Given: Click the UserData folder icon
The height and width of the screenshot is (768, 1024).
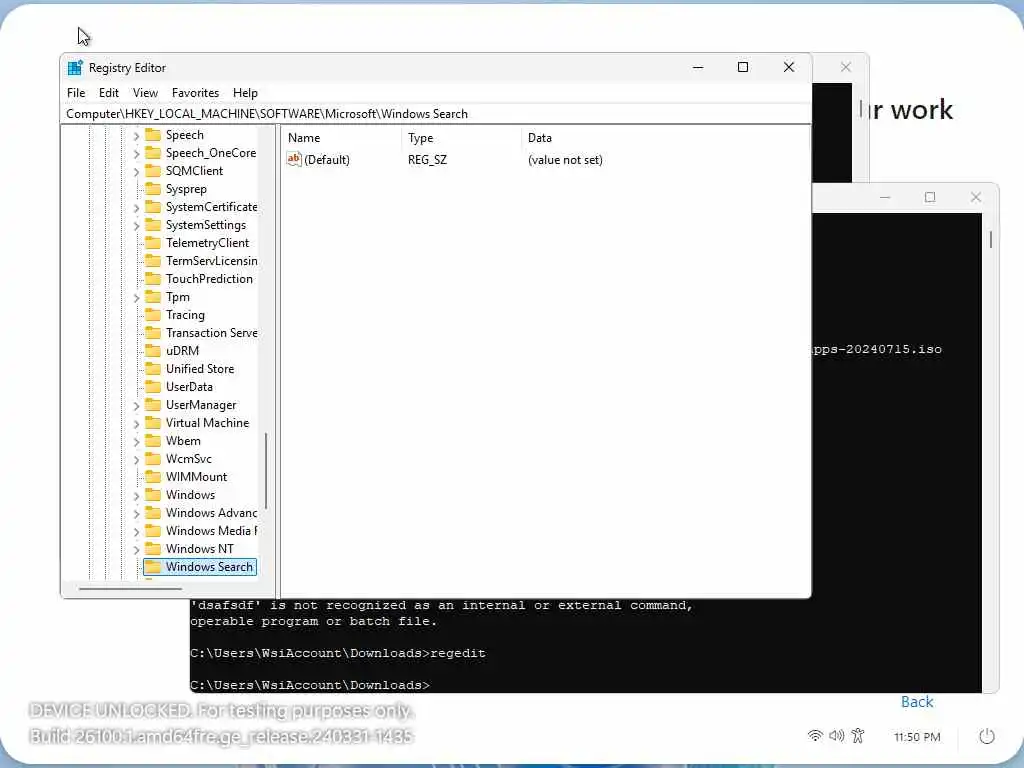Looking at the screenshot, I should 153,387.
